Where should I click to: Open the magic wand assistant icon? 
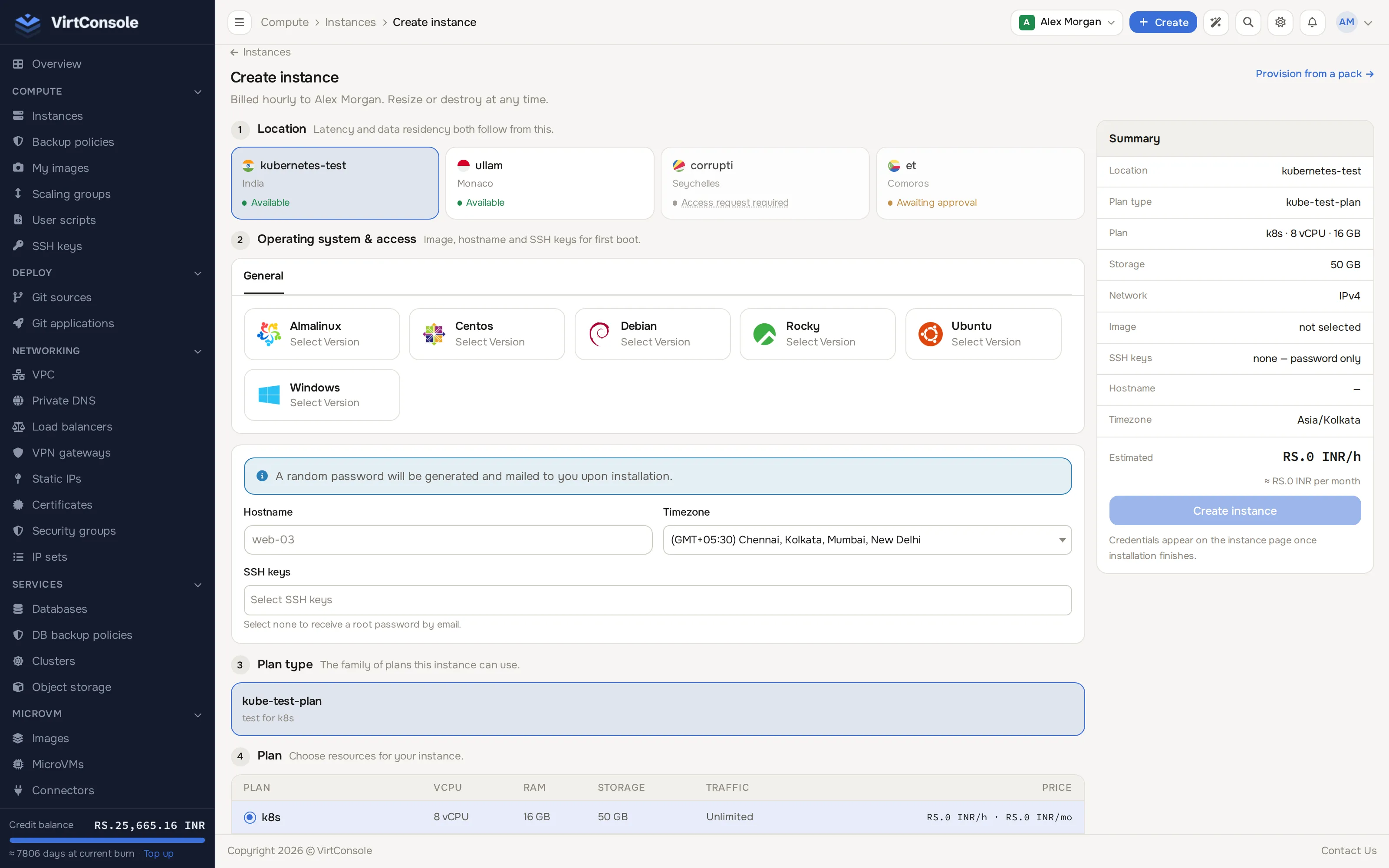1216,23
